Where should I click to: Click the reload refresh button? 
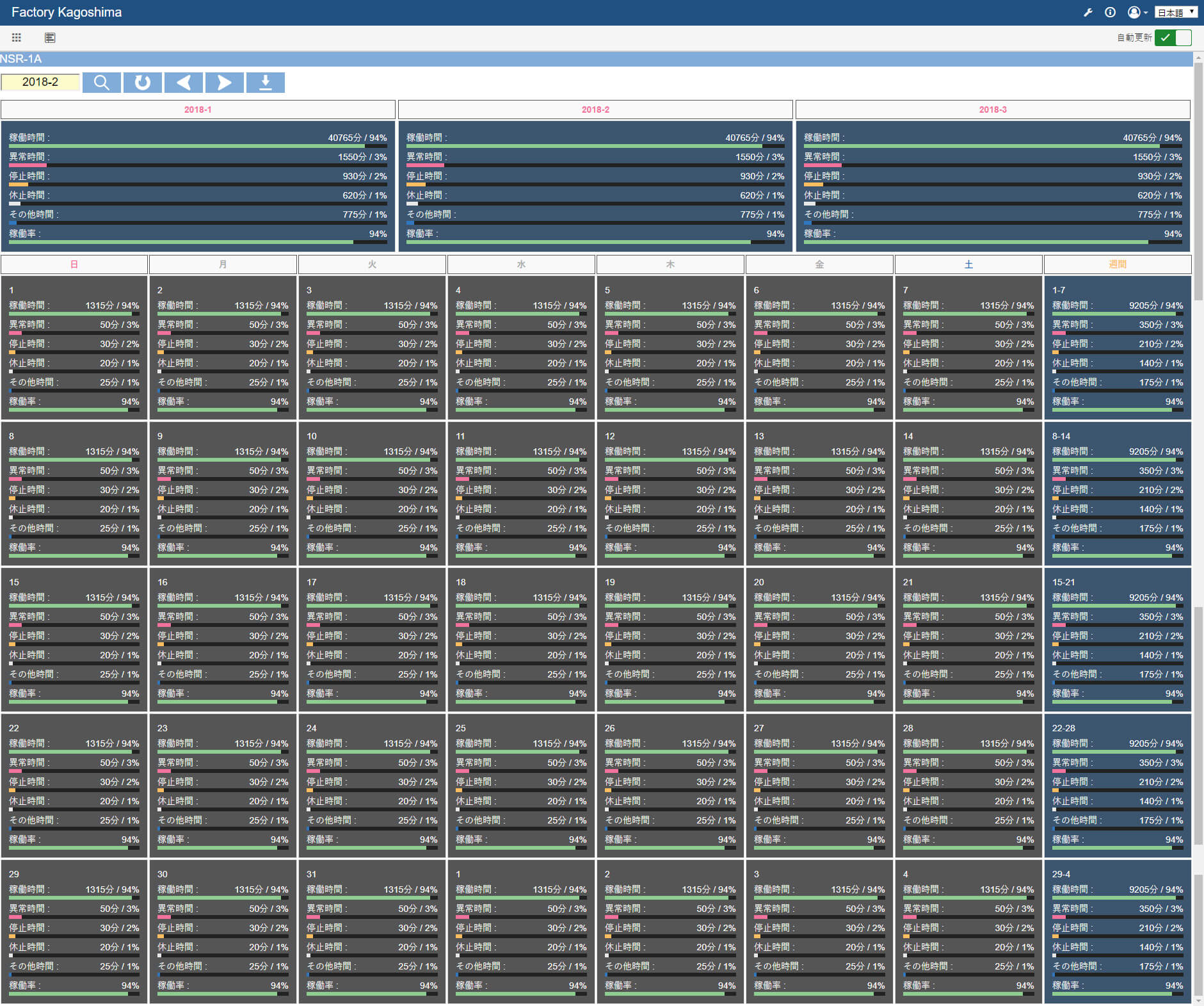(143, 83)
